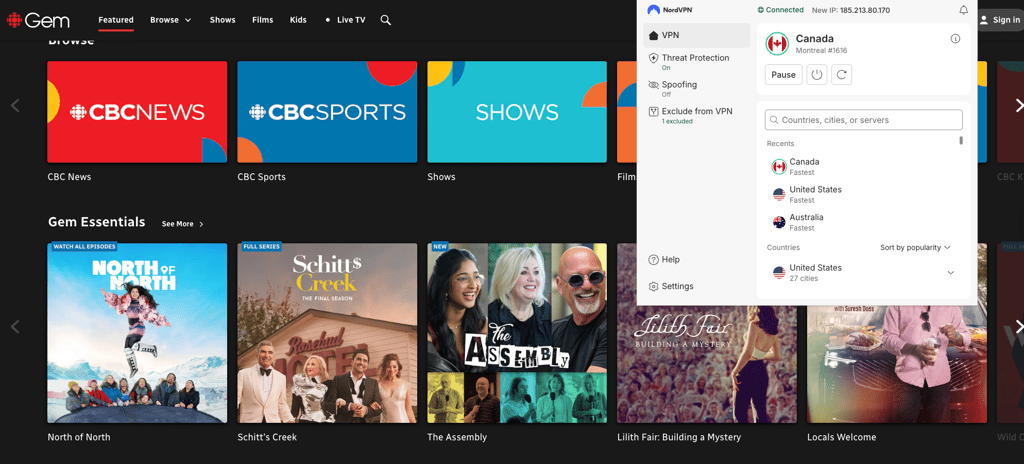Click the Settings gear icon in NordVPN
Screen dimensions: 1024x464
[653, 286]
